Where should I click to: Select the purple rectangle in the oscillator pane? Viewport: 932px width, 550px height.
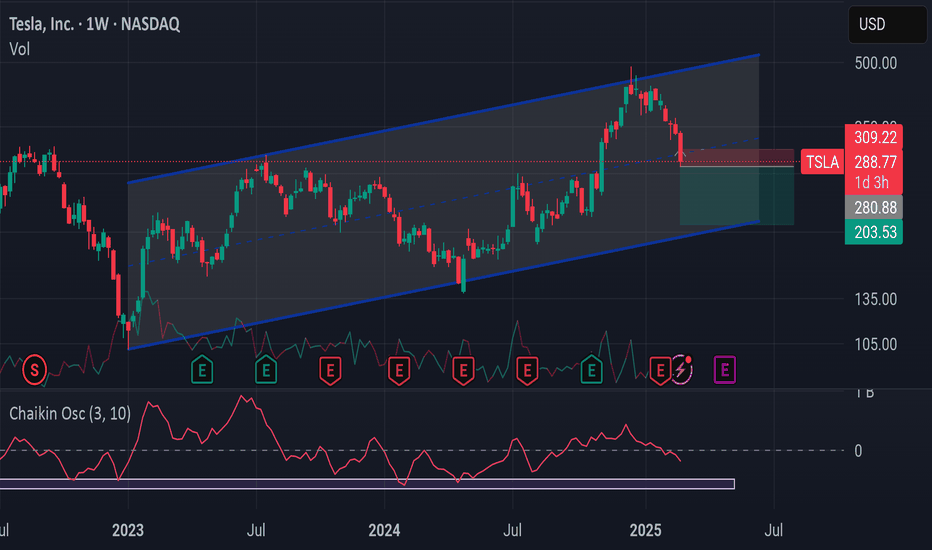tap(367, 484)
